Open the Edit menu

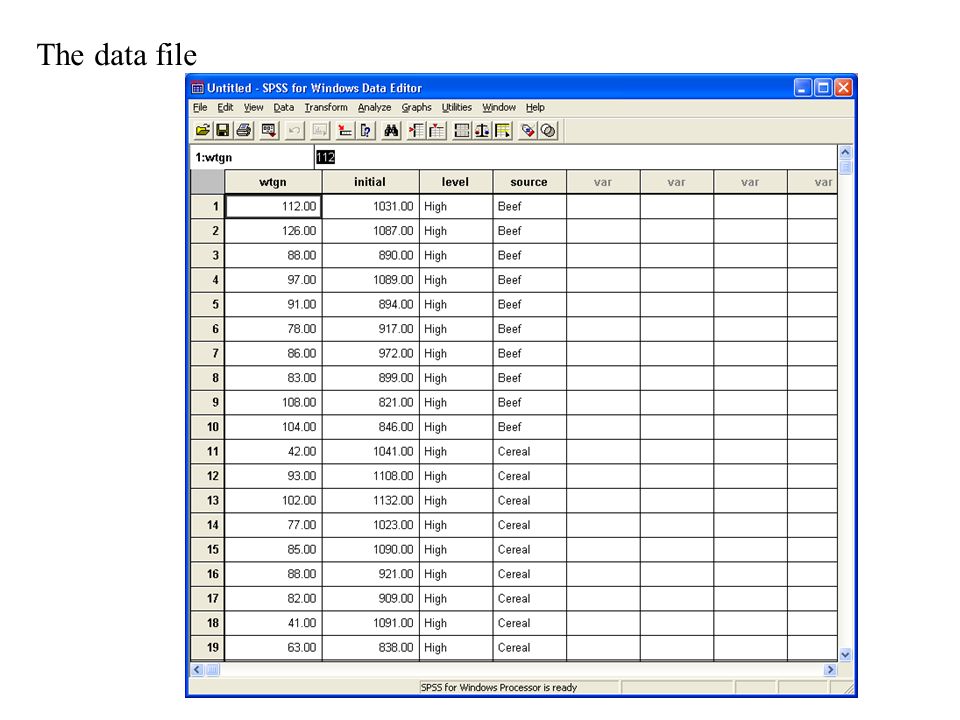click(x=225, y=108)
